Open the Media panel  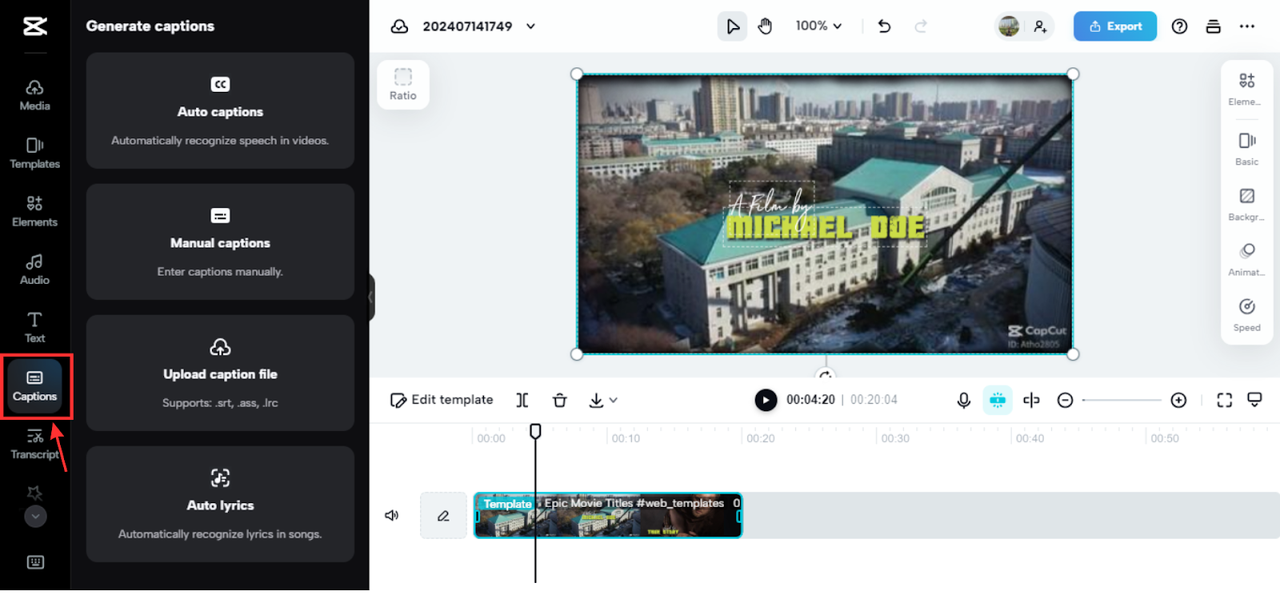[x=35, y=95]
